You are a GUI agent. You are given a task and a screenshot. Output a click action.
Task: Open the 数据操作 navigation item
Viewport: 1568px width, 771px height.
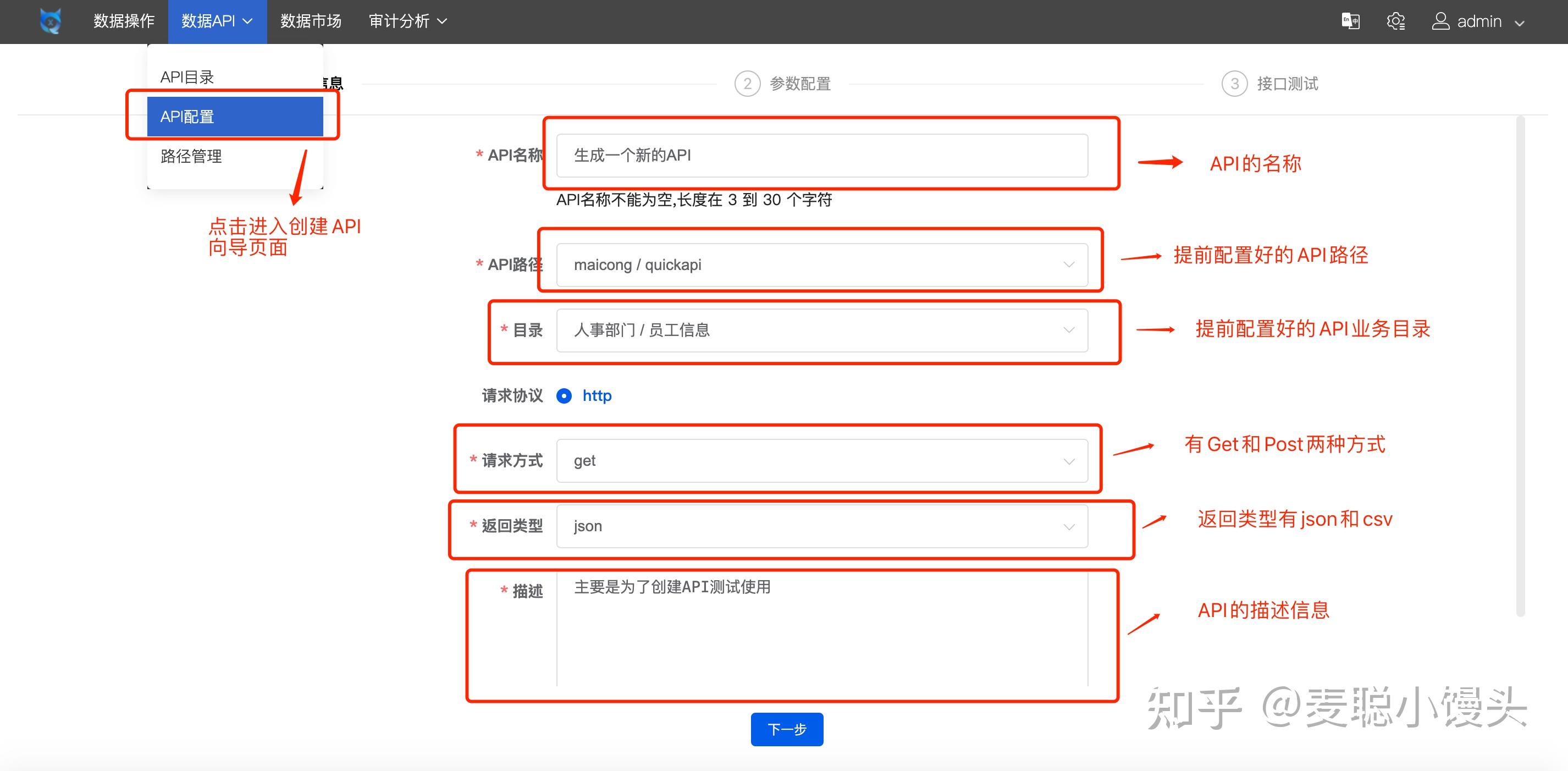[123, 20]
